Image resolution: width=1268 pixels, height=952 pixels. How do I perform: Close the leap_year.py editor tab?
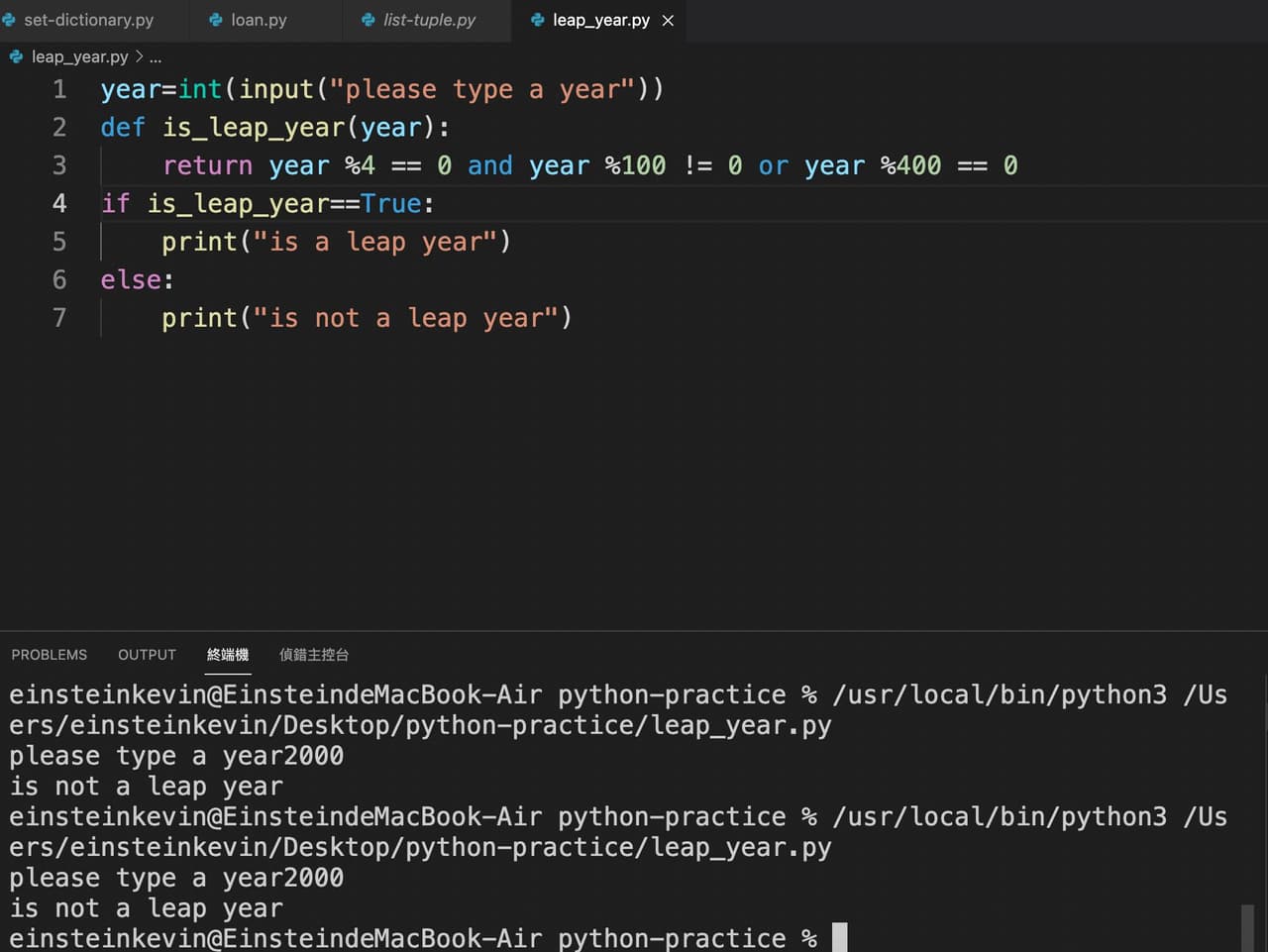668,20
